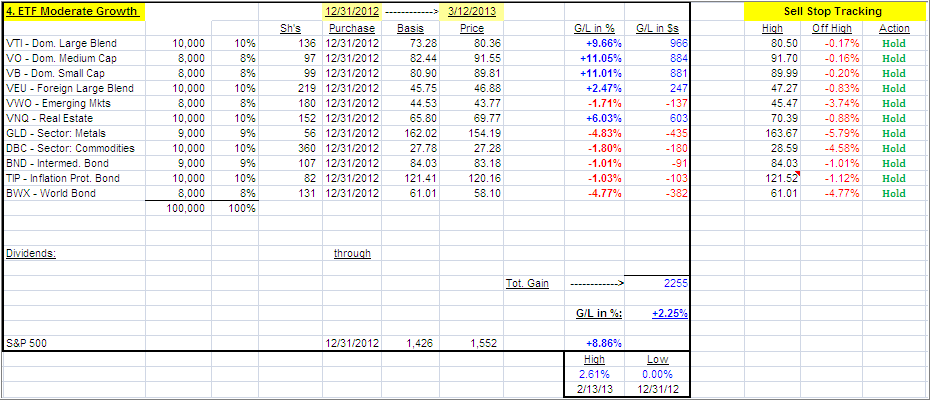Select the 'VNQ - Real Estate' cell
Screen dimensions: 930x400
point(74,118)
